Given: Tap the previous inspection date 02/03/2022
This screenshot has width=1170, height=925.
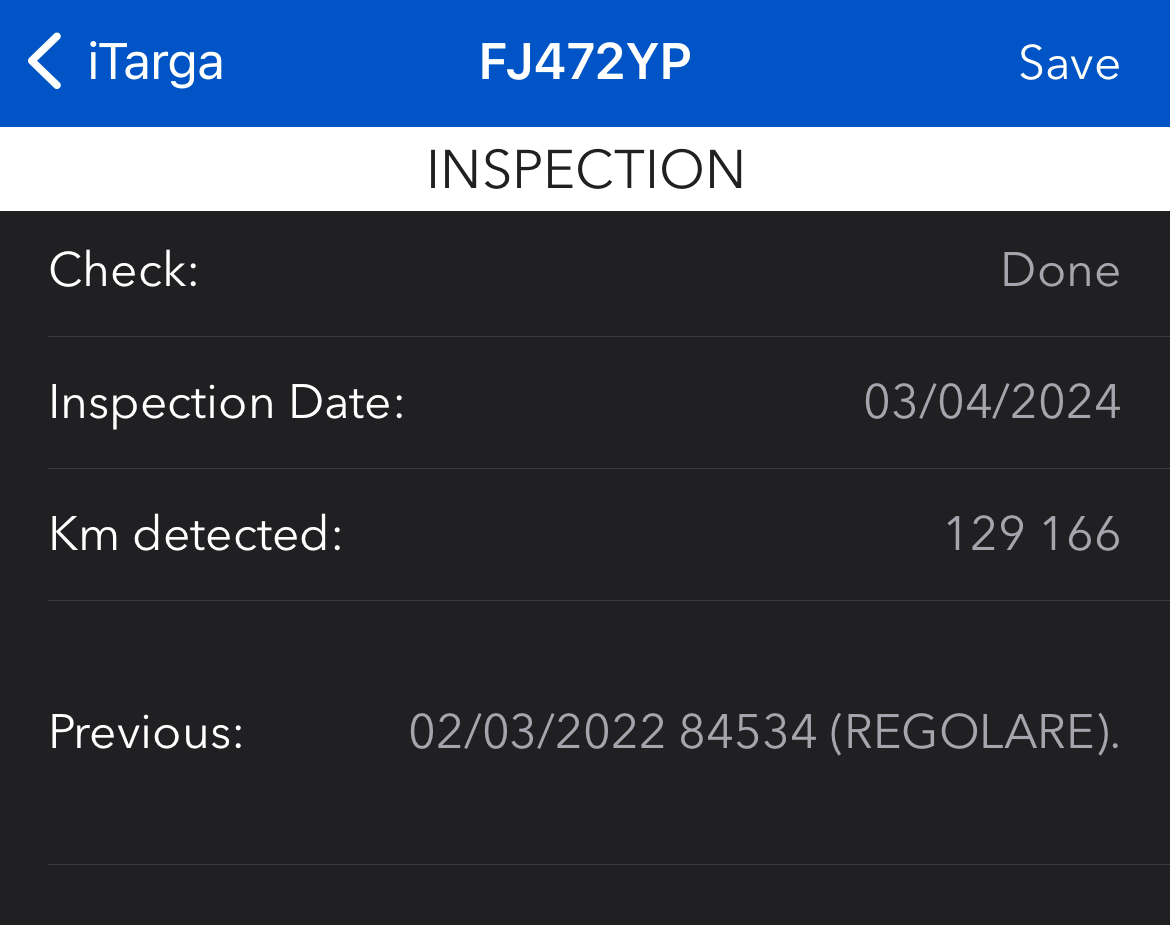Looking at the screenshot, I should [x=537, y=732].
